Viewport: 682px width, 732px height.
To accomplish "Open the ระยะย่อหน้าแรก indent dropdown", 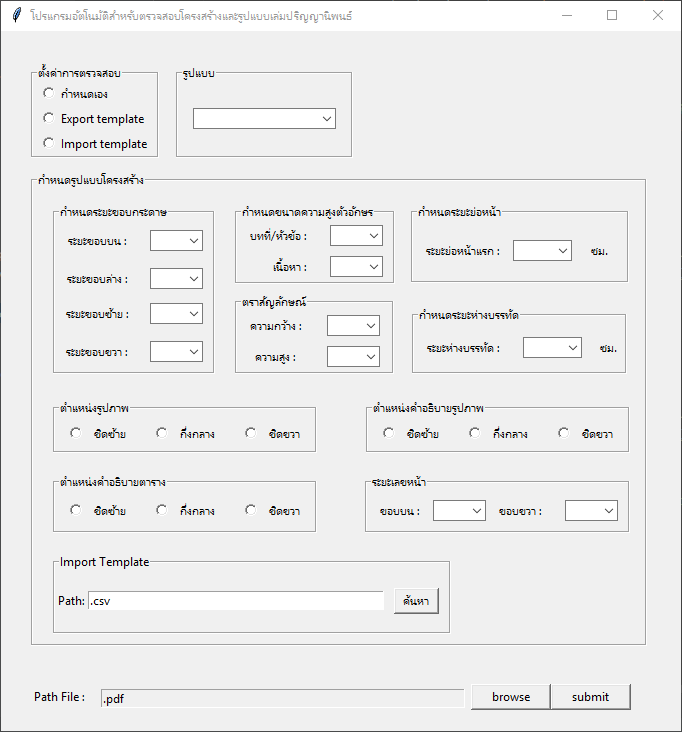I will (x=542, y=251).
